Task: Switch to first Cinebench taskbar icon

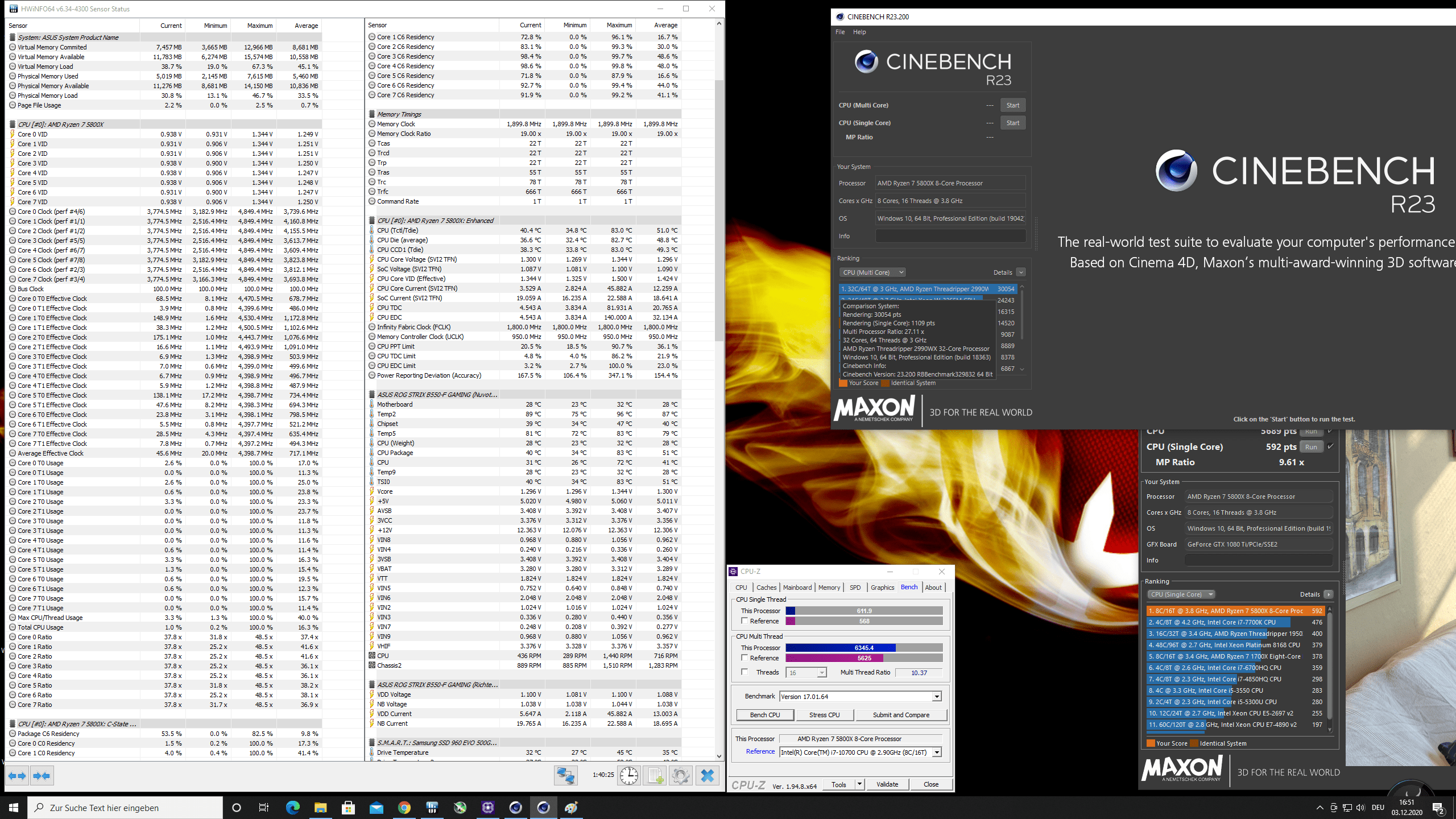Action: coord(515,808)
